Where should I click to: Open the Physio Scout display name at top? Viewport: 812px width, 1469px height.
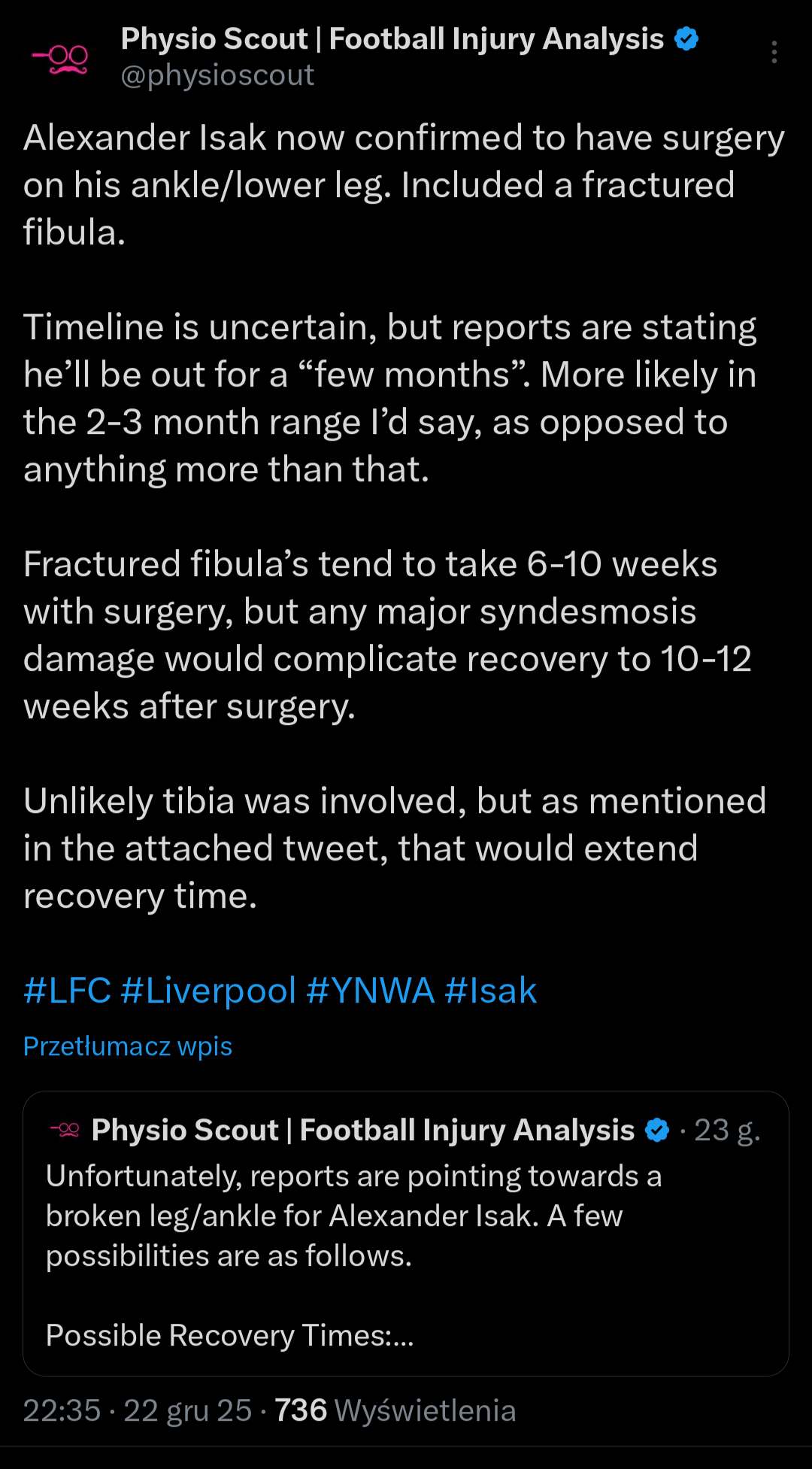tap(392, 38)
